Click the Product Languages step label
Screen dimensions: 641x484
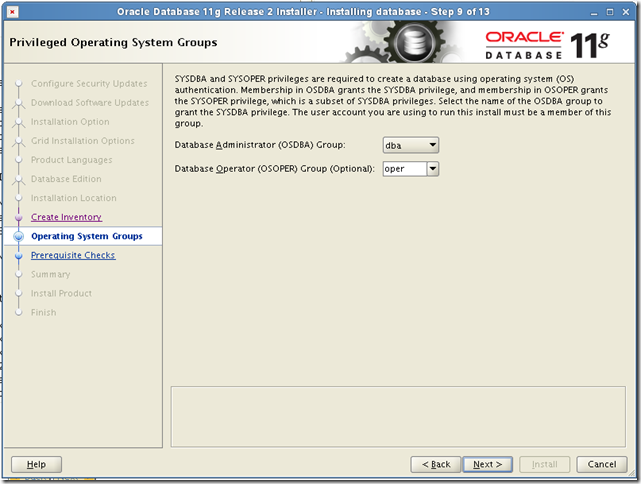[x=72, y=160]
